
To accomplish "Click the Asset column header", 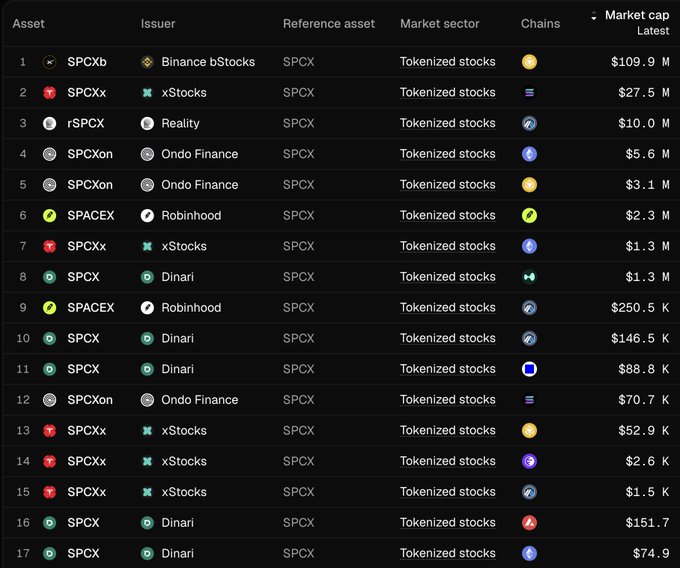I will (29, 23).
